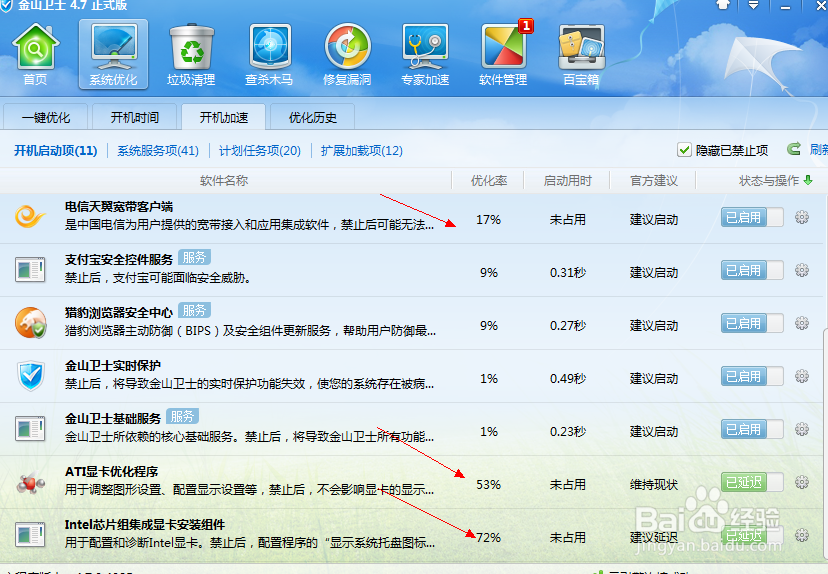Click the 猎豹浏览器安全中心 leopard icon
Image resolution: width=828 pixels, height=574 pixels.
30,323
